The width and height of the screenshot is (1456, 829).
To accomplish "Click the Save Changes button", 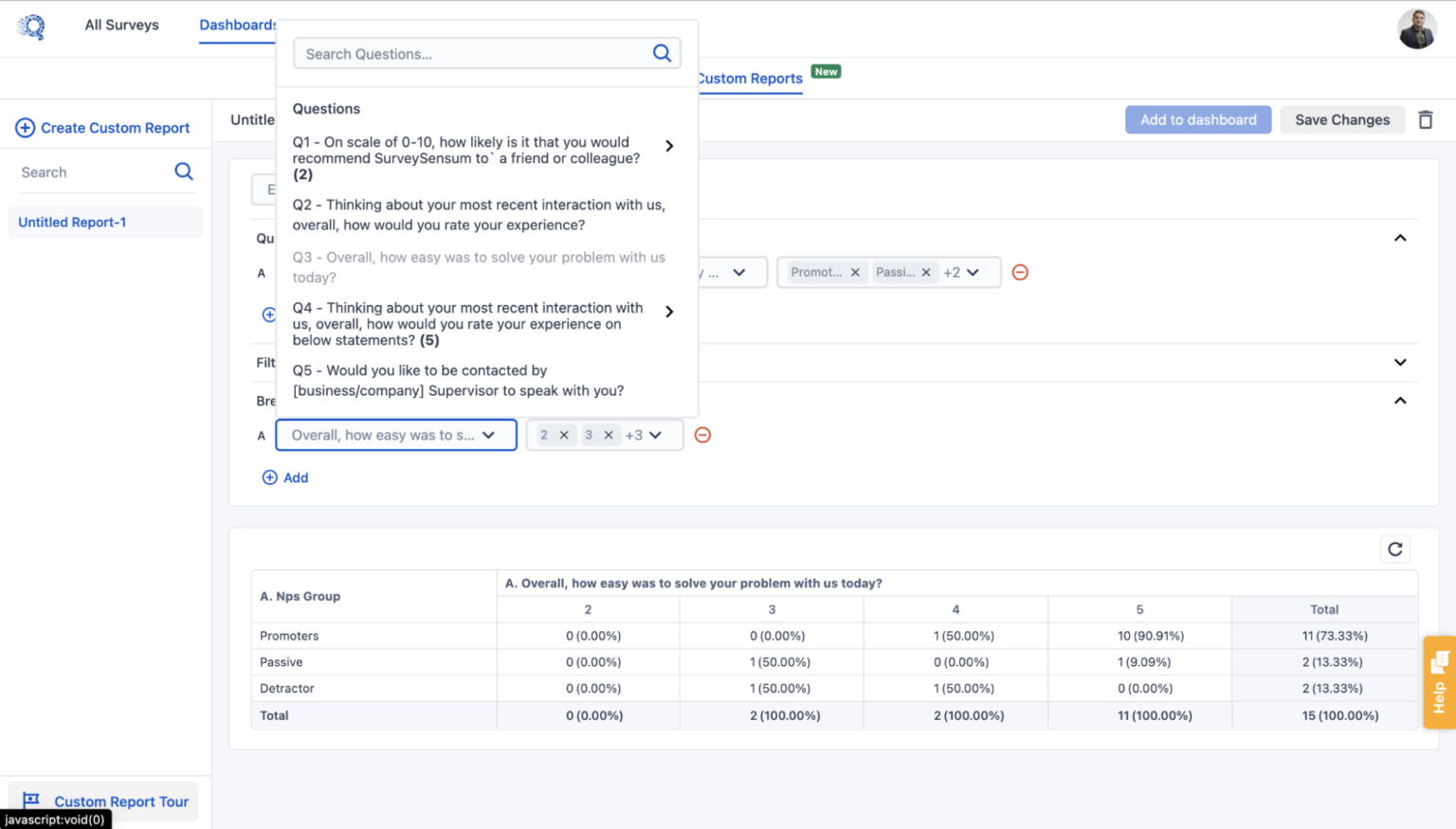I will click(x=1342, y=119).
